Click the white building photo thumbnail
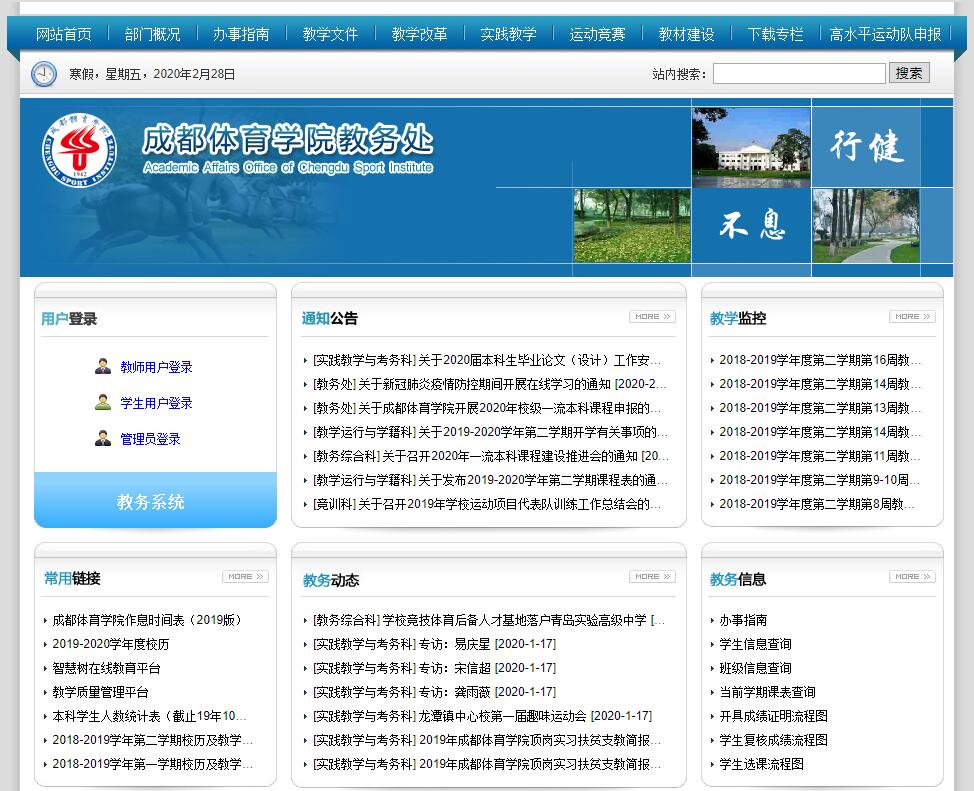Image resolution: width=974 pixels, height=791 pixels. [750, 148]
